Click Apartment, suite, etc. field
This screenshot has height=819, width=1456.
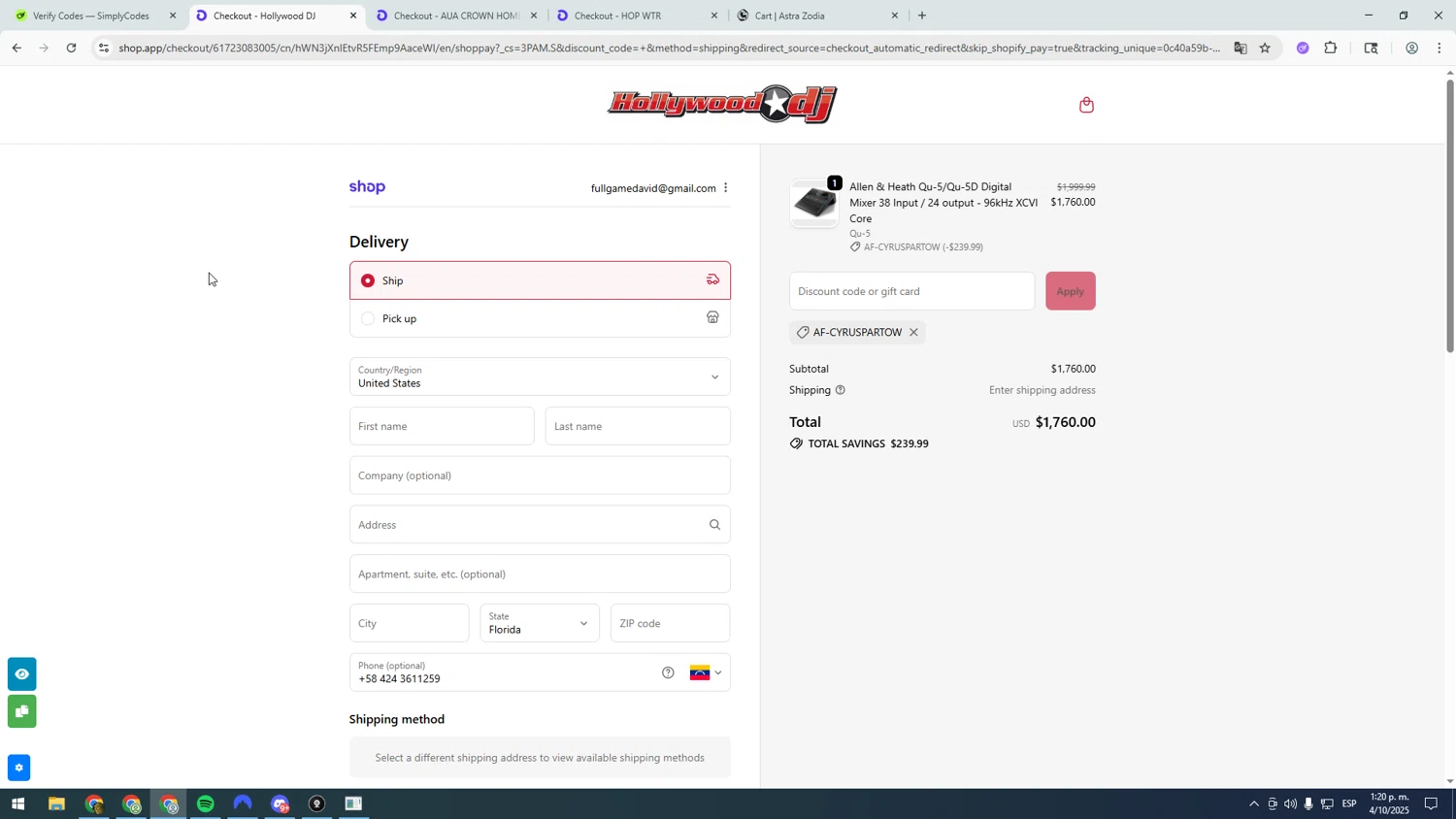[x=540, y=574]
